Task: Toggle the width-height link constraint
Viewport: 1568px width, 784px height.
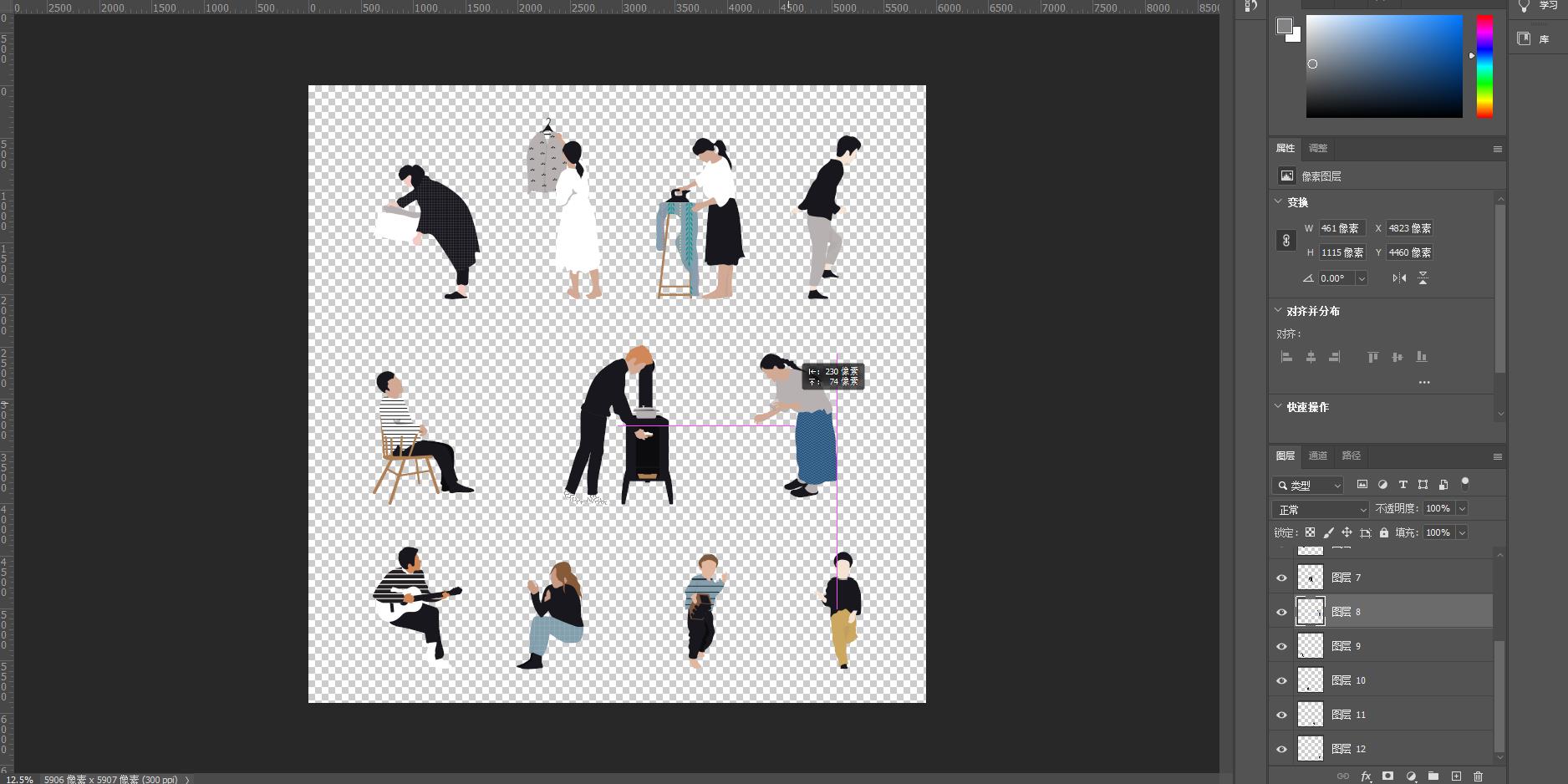Action: (x=1286, y=241)
